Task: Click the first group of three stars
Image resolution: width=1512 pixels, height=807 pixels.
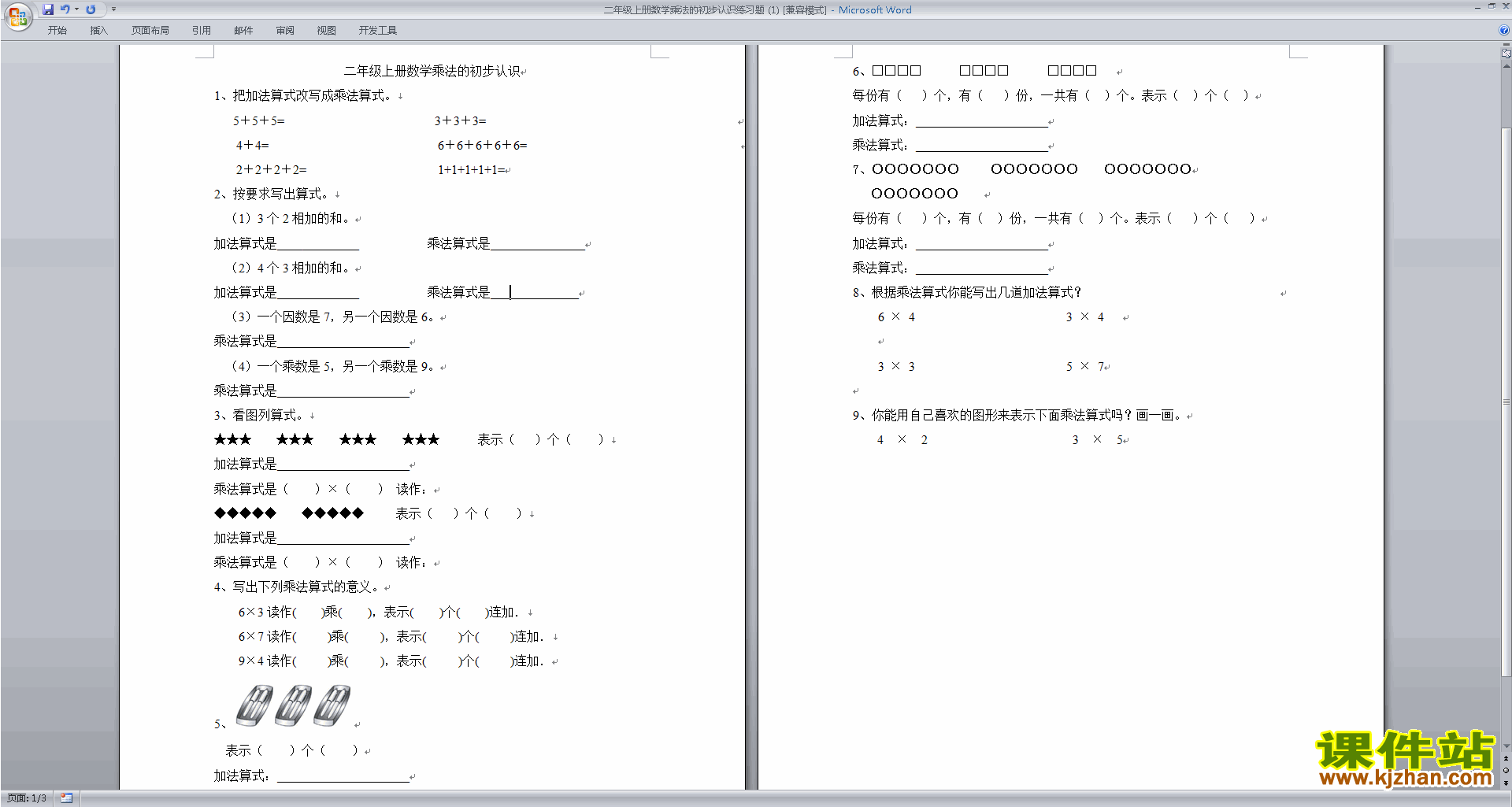Action: pyautogui.click(x=232, y=439)
